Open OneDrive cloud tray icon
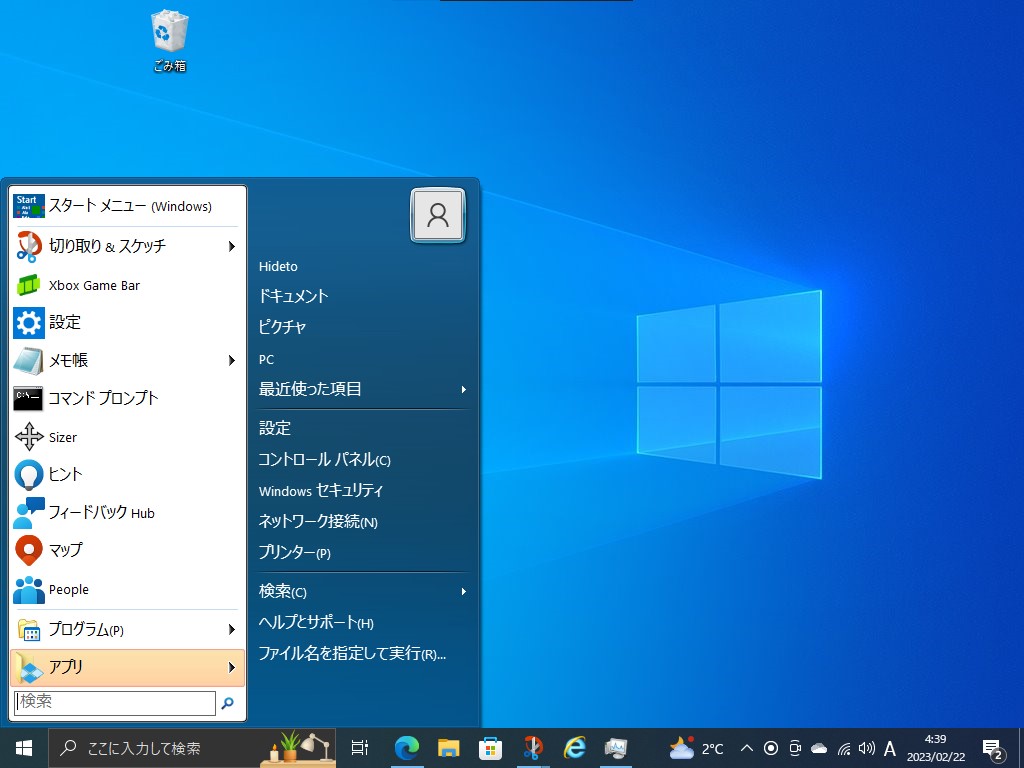Image resolution: width=1024 pixels, height=768 pixels. click(819, 748)
